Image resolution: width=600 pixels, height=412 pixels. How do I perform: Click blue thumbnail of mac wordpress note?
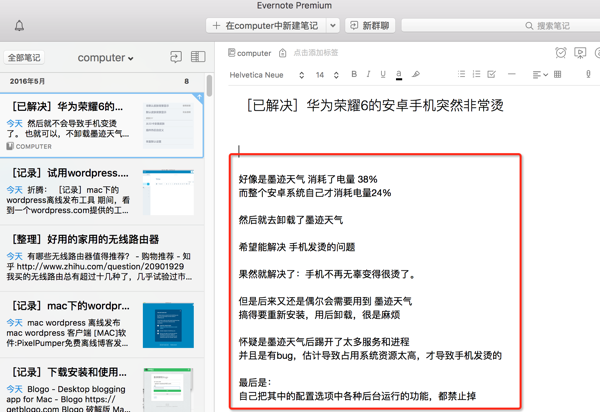(x=168, y=325)
